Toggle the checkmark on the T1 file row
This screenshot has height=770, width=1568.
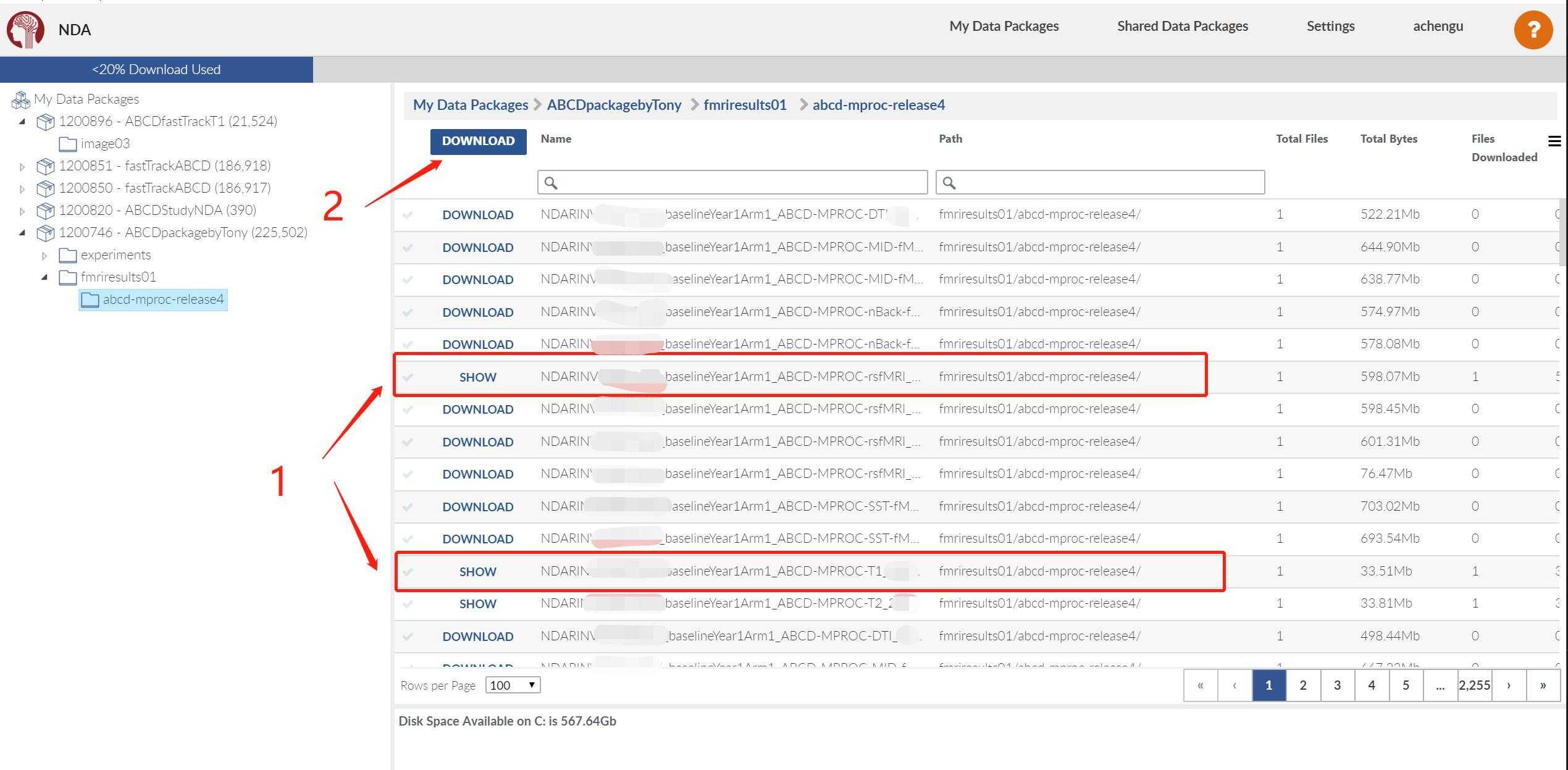[x=408, y=572]
